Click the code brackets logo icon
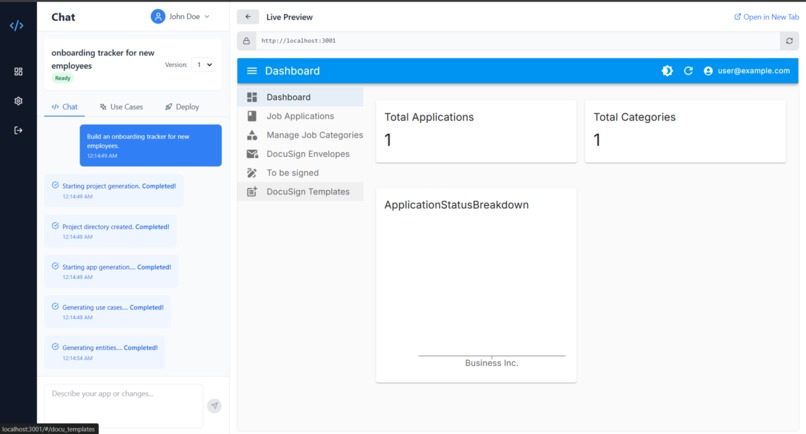806x434 pixels. [16, 25]
